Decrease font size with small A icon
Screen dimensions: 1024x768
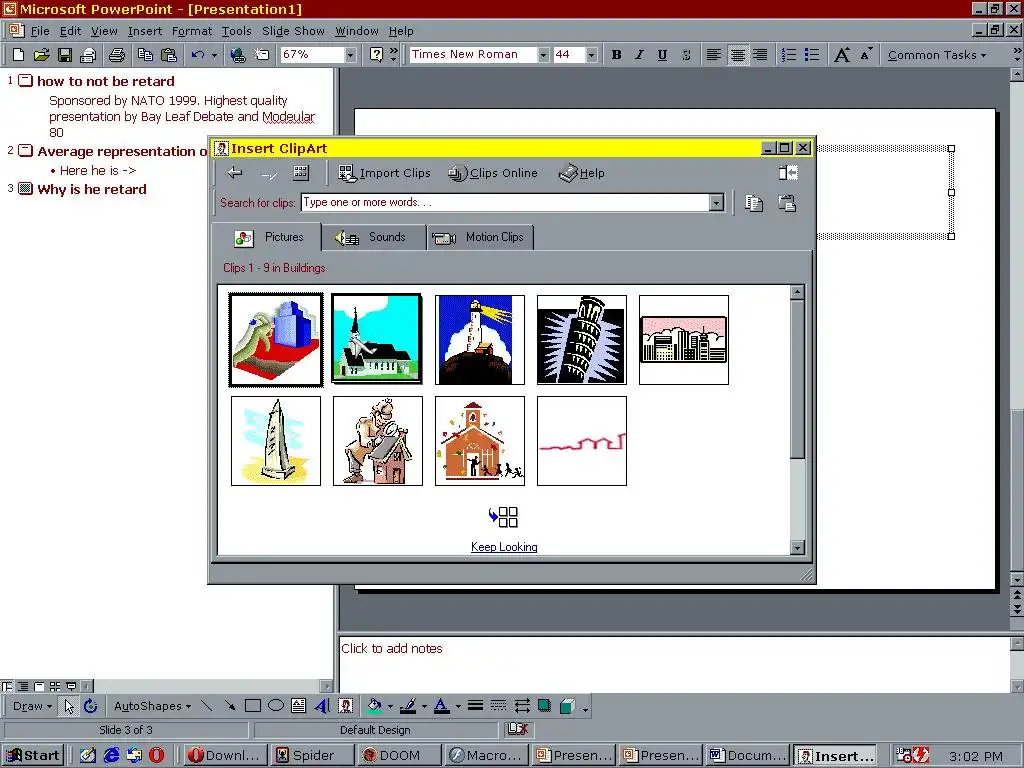coord(866,55)
